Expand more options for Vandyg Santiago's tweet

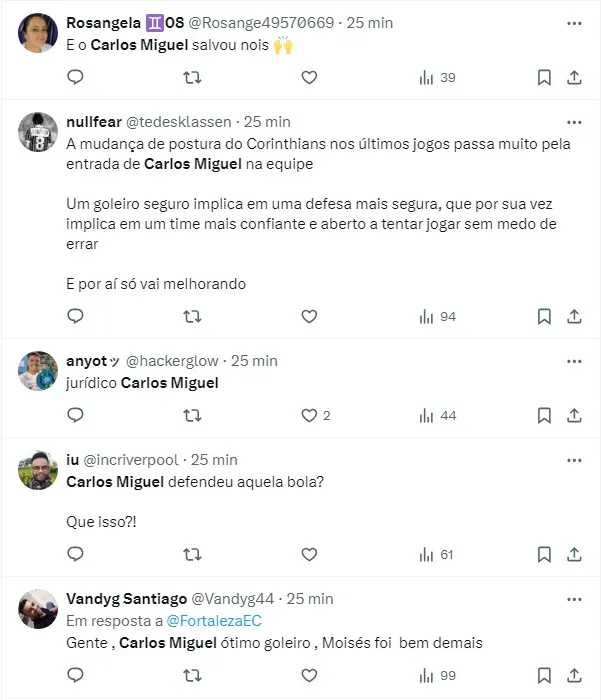[574, 598]
